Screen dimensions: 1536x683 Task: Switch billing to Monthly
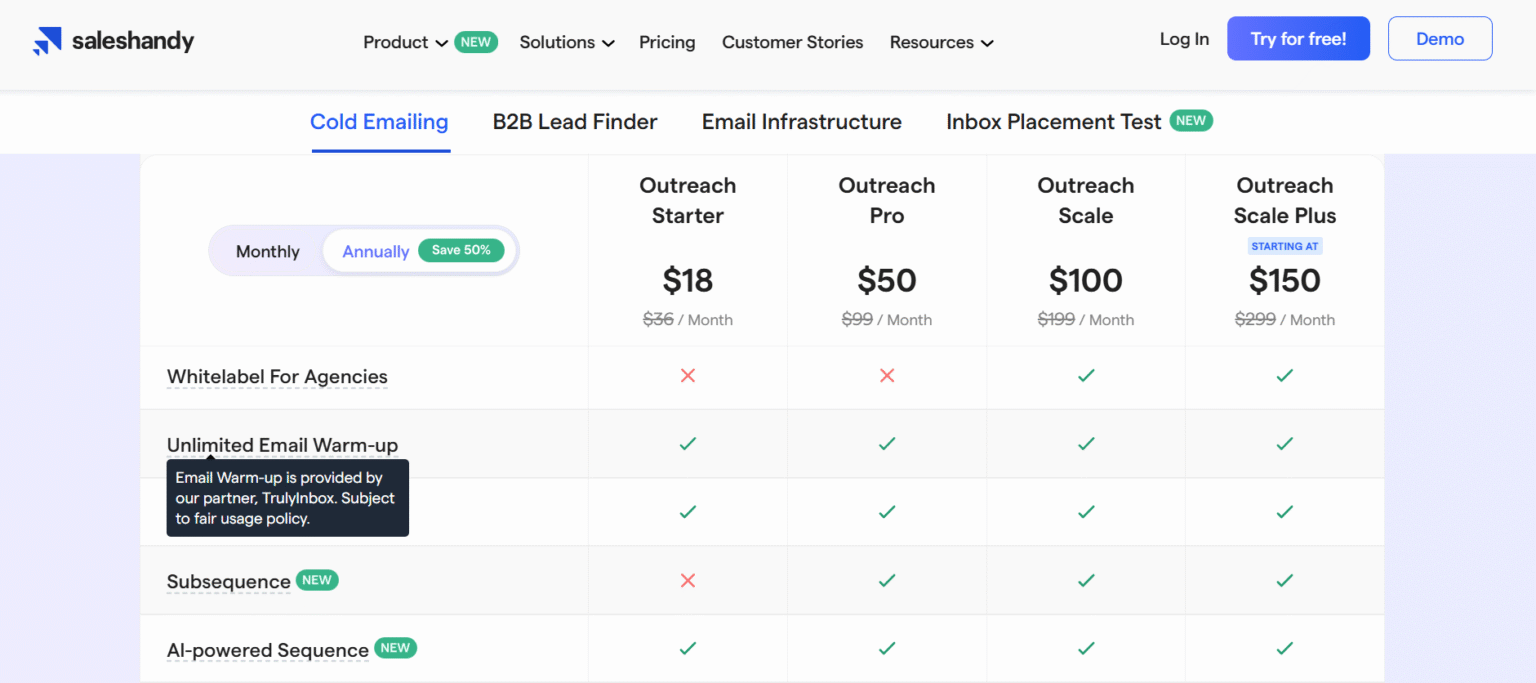(267, 252)
